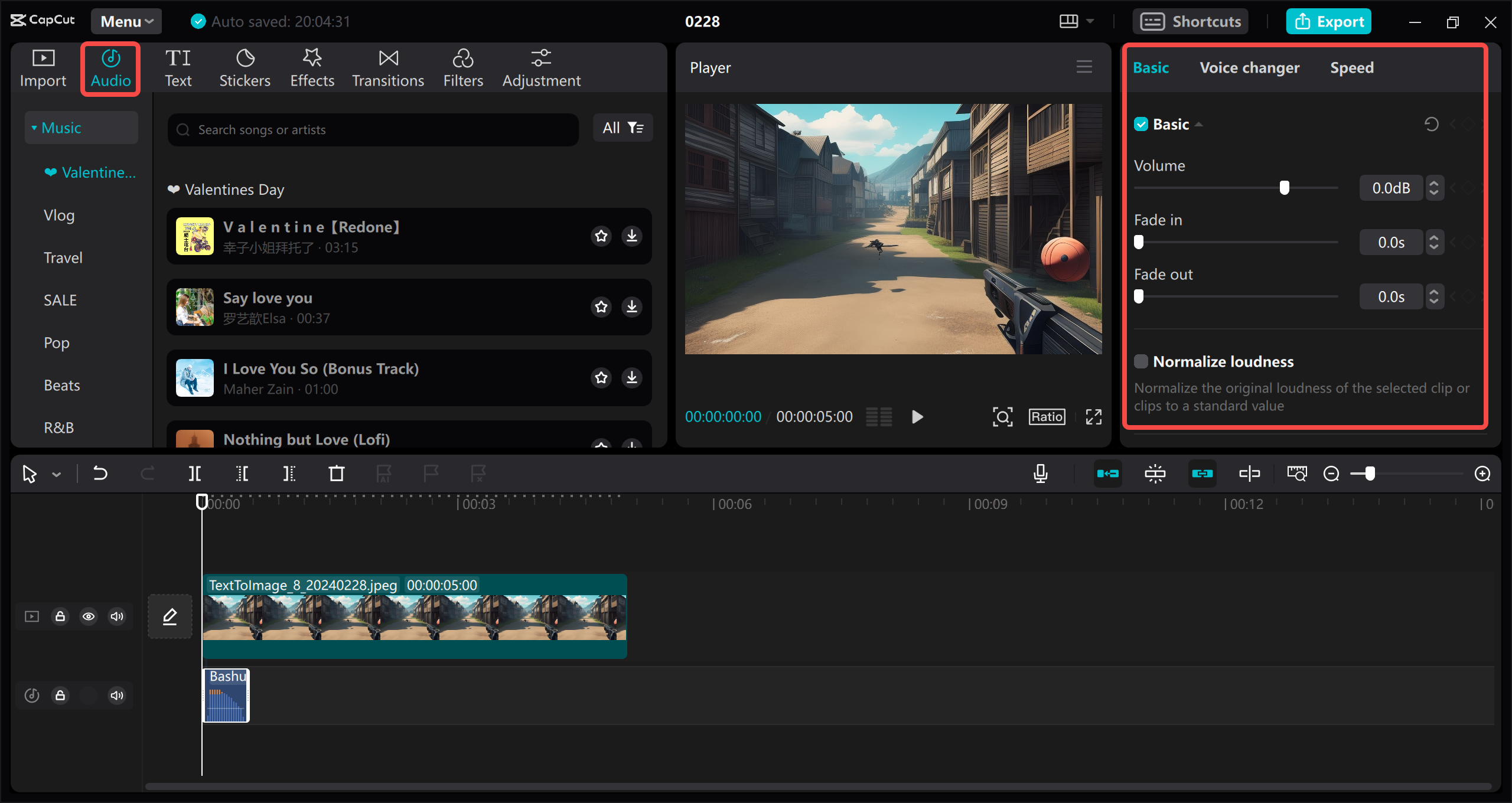
Task: Click the Export button
Action: 1328,21
